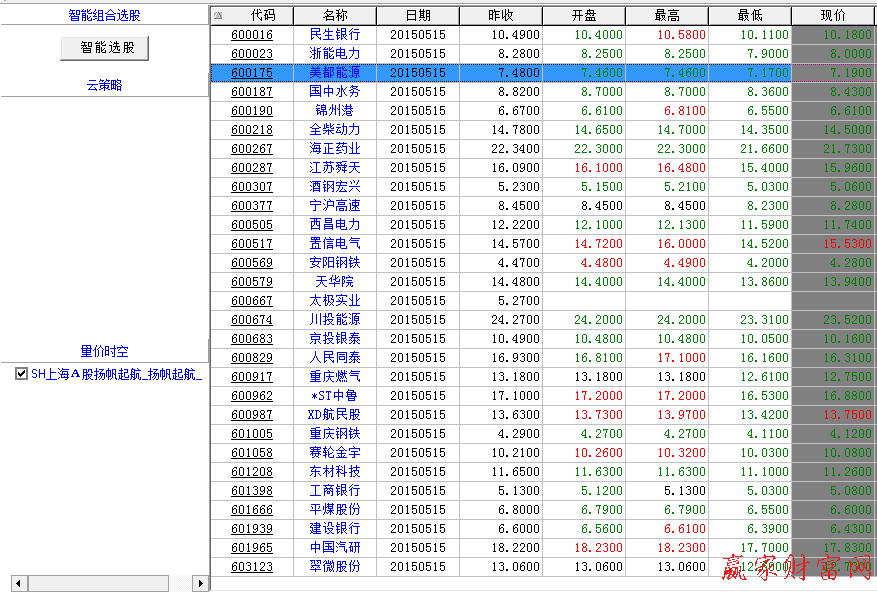Select the 智能组合选股 panel title

tap(104, 15)
